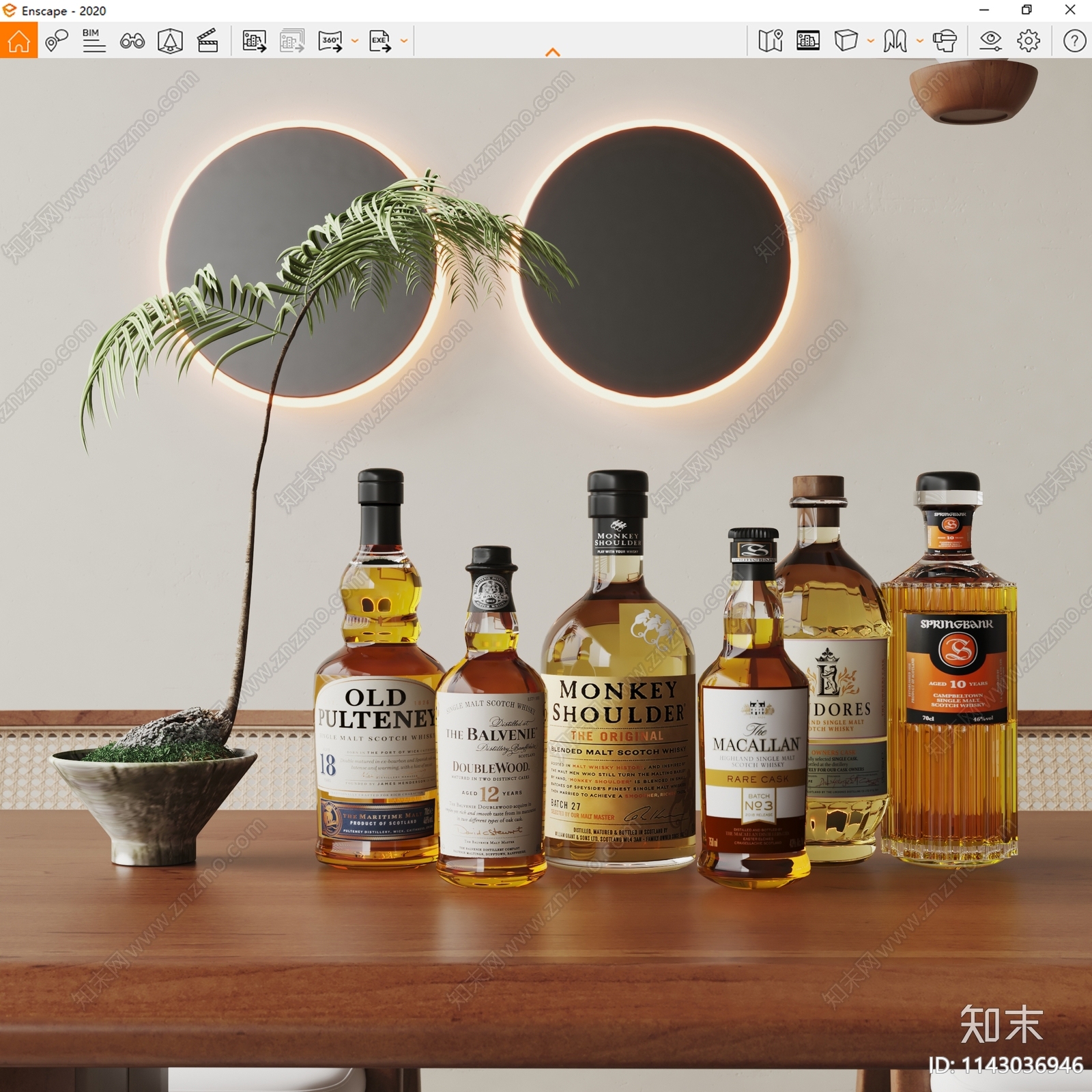Export a 360 panorama
Image resolution: width=1092 pixels, height=1092 pixels.
330,41
